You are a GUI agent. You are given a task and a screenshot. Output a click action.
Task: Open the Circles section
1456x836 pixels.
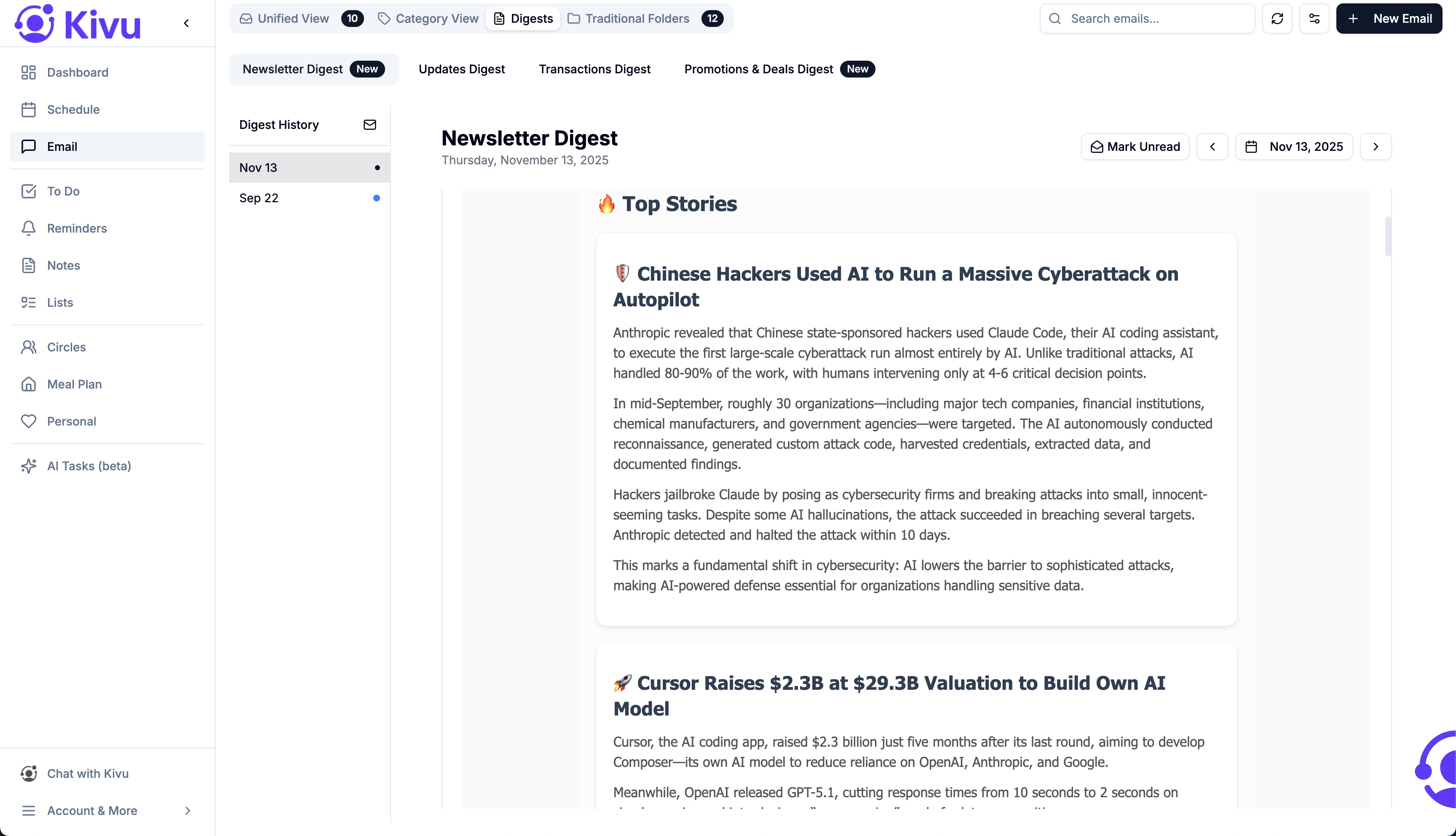pos(67,347)
